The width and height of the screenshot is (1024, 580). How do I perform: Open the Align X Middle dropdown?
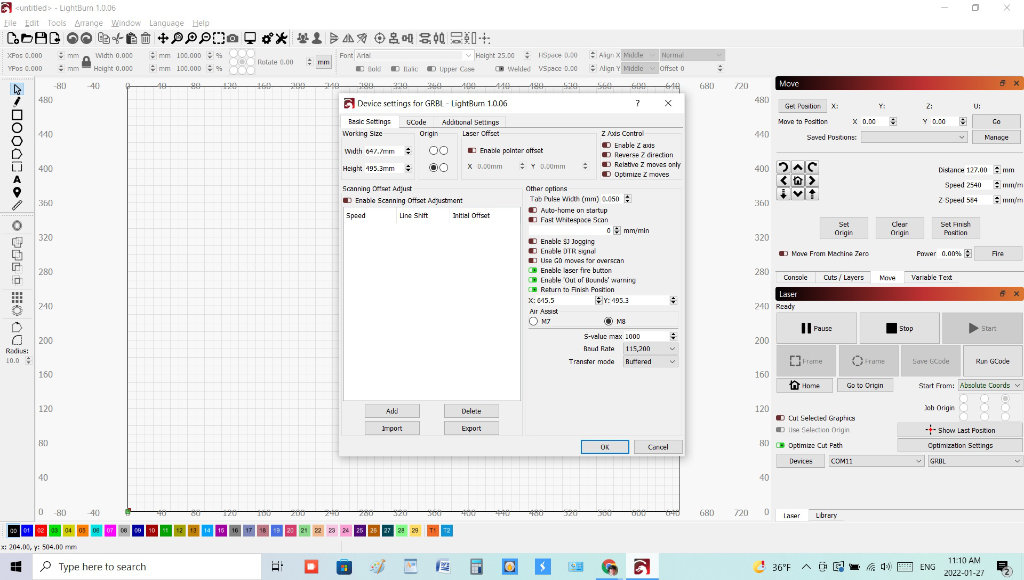coord(638,56)
